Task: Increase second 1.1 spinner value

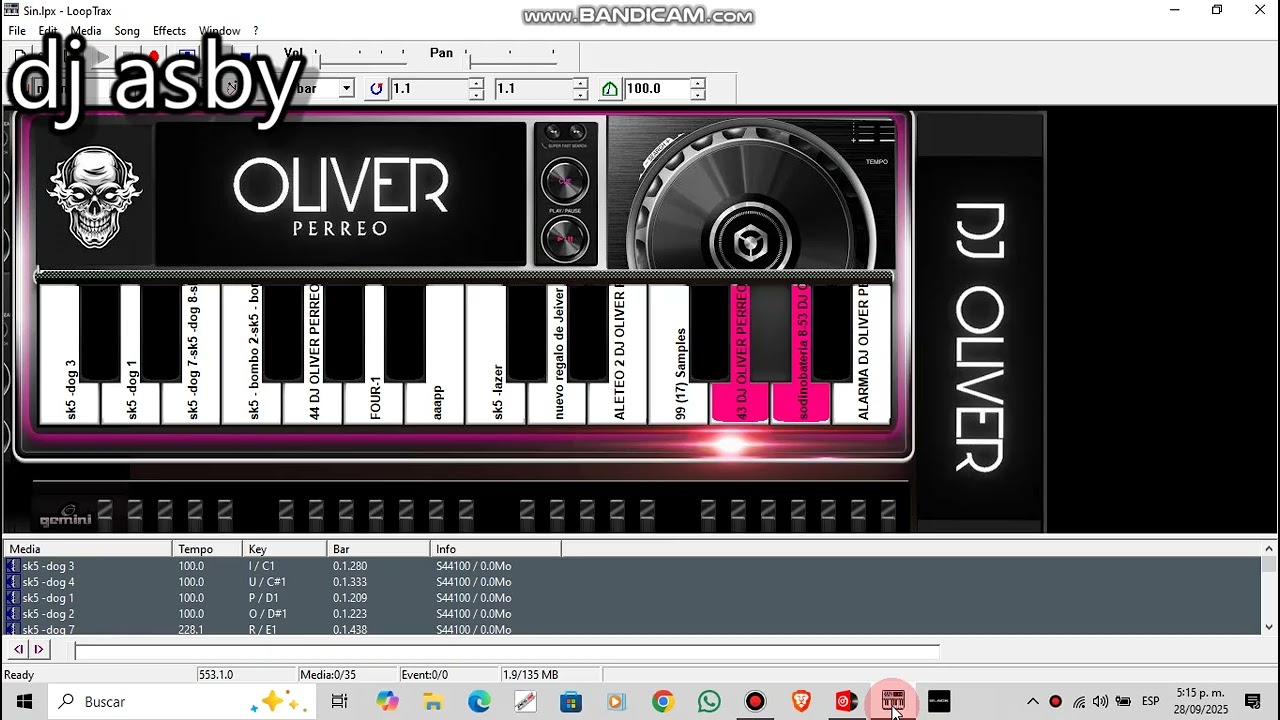Action: [581, 84]
